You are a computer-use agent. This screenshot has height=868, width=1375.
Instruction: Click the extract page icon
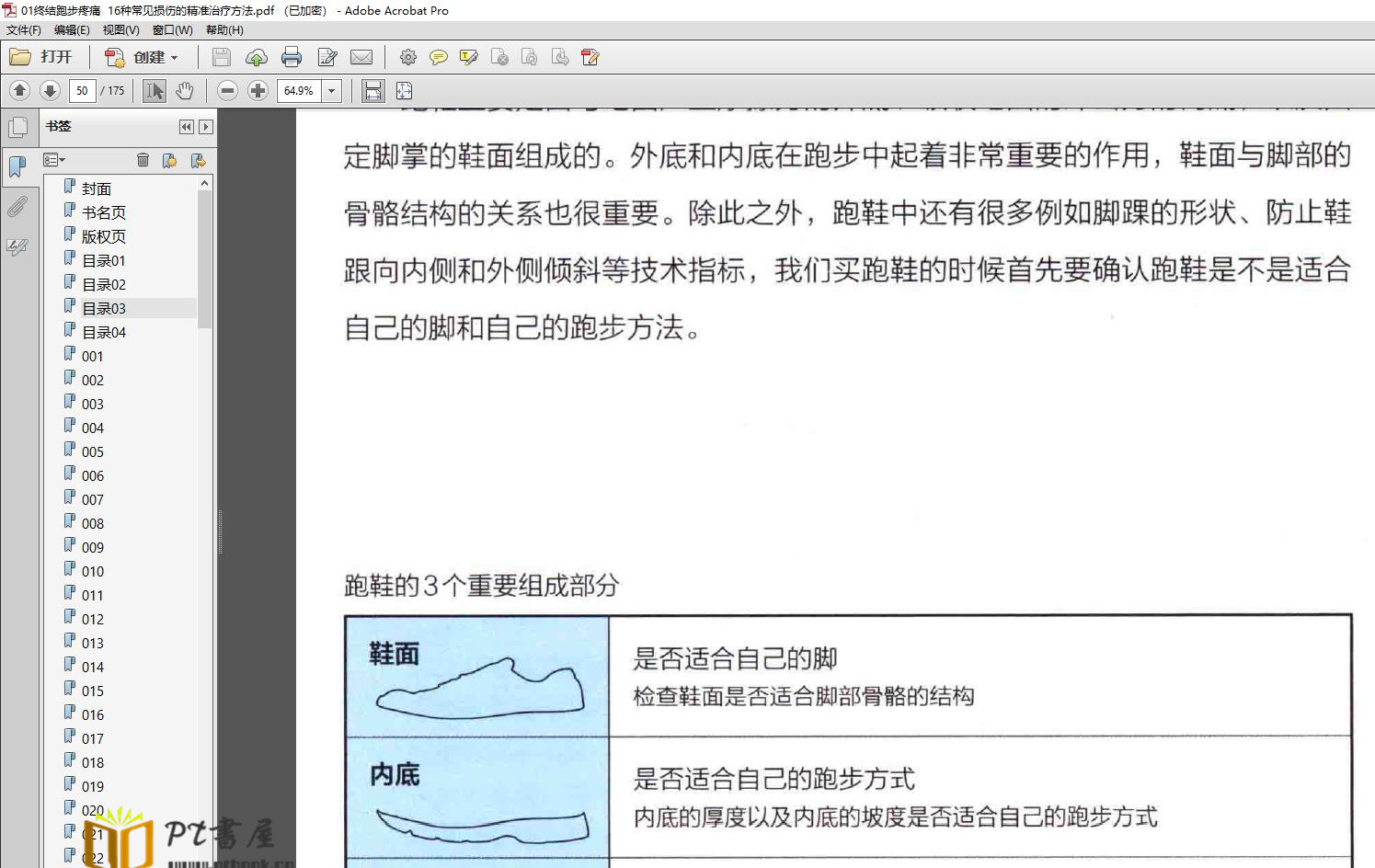tap(560, 57)
